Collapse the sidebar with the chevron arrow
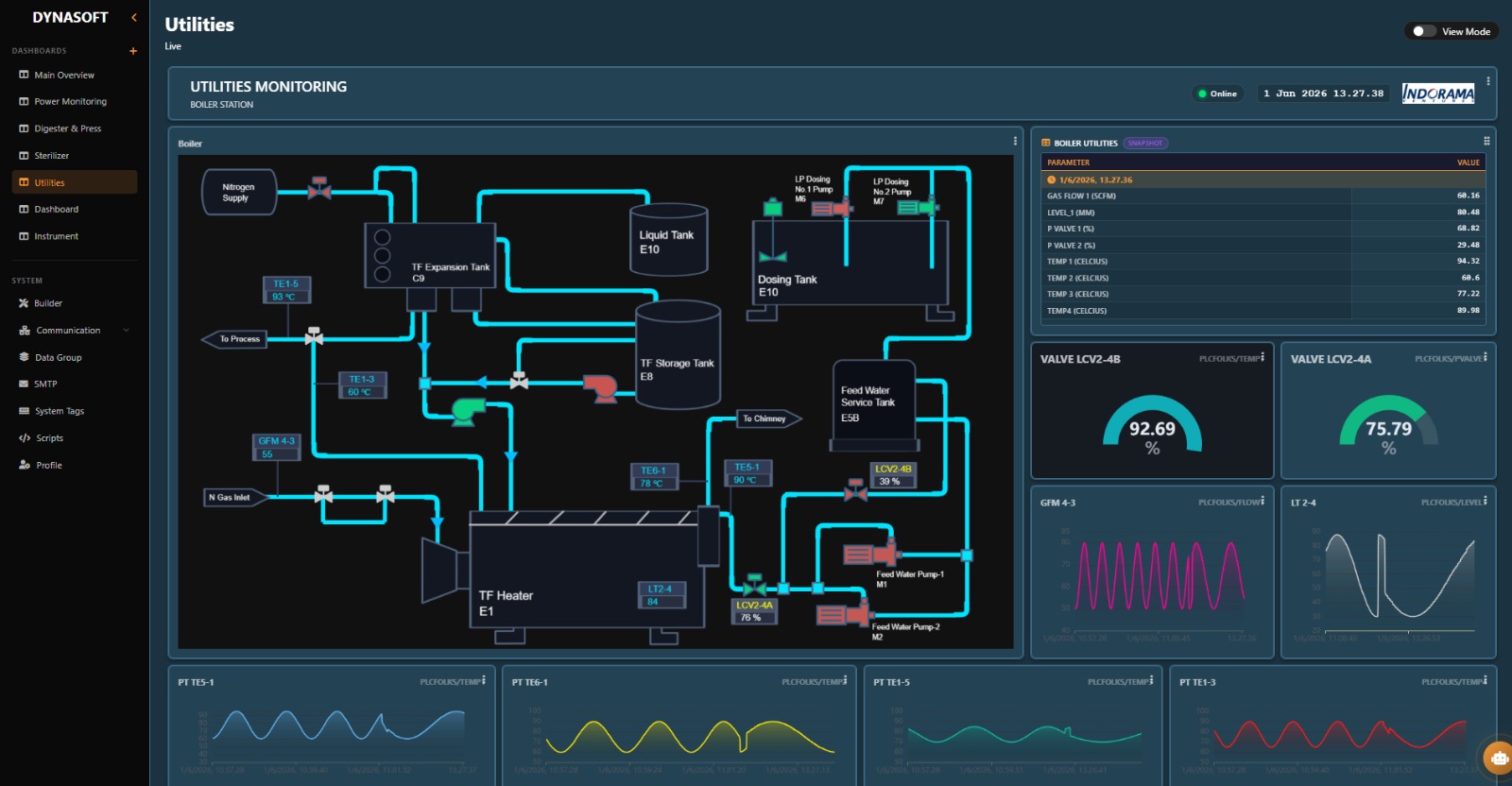The image size is (1512, 786). pos(134,17)
